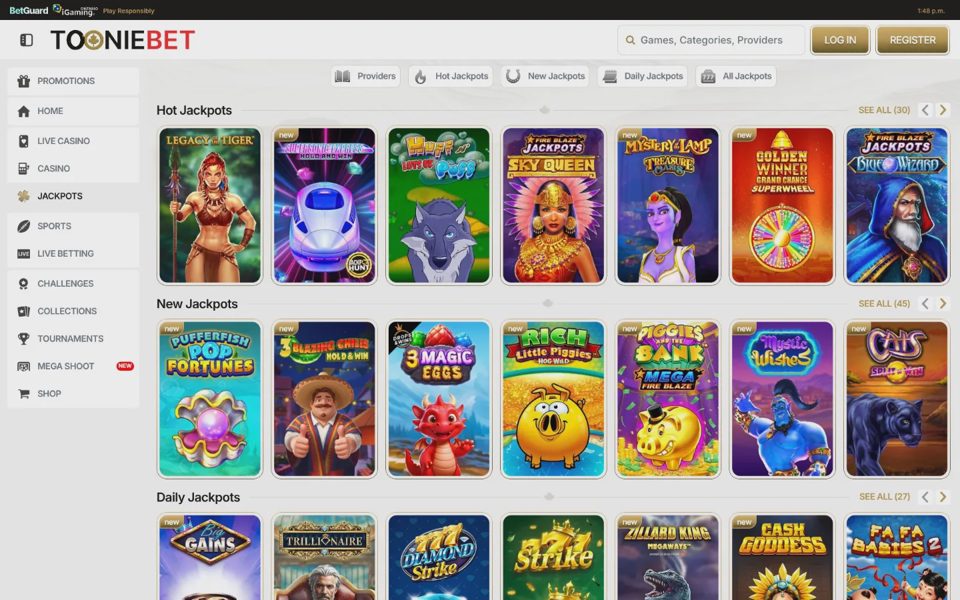Open the Big Gains game
Image resolution: width=960 pixels, height=600 pixels.
point(209,557)
